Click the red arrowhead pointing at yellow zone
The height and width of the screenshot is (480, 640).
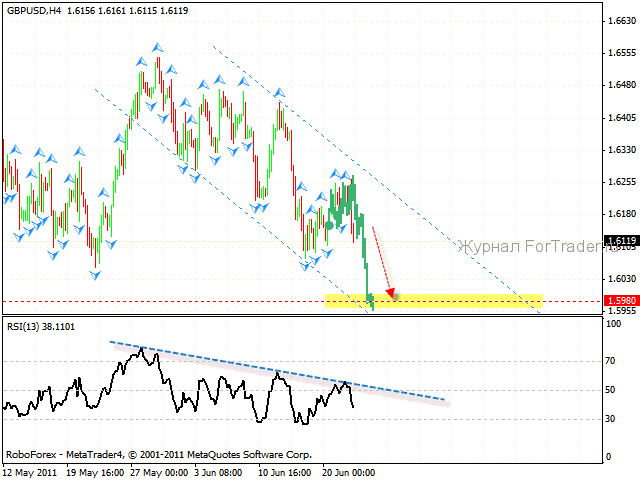pos(391,292)
